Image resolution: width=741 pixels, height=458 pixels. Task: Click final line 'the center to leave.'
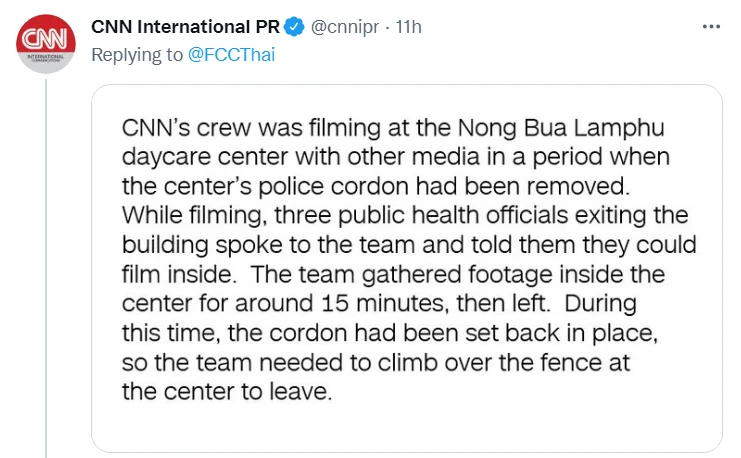227,391
